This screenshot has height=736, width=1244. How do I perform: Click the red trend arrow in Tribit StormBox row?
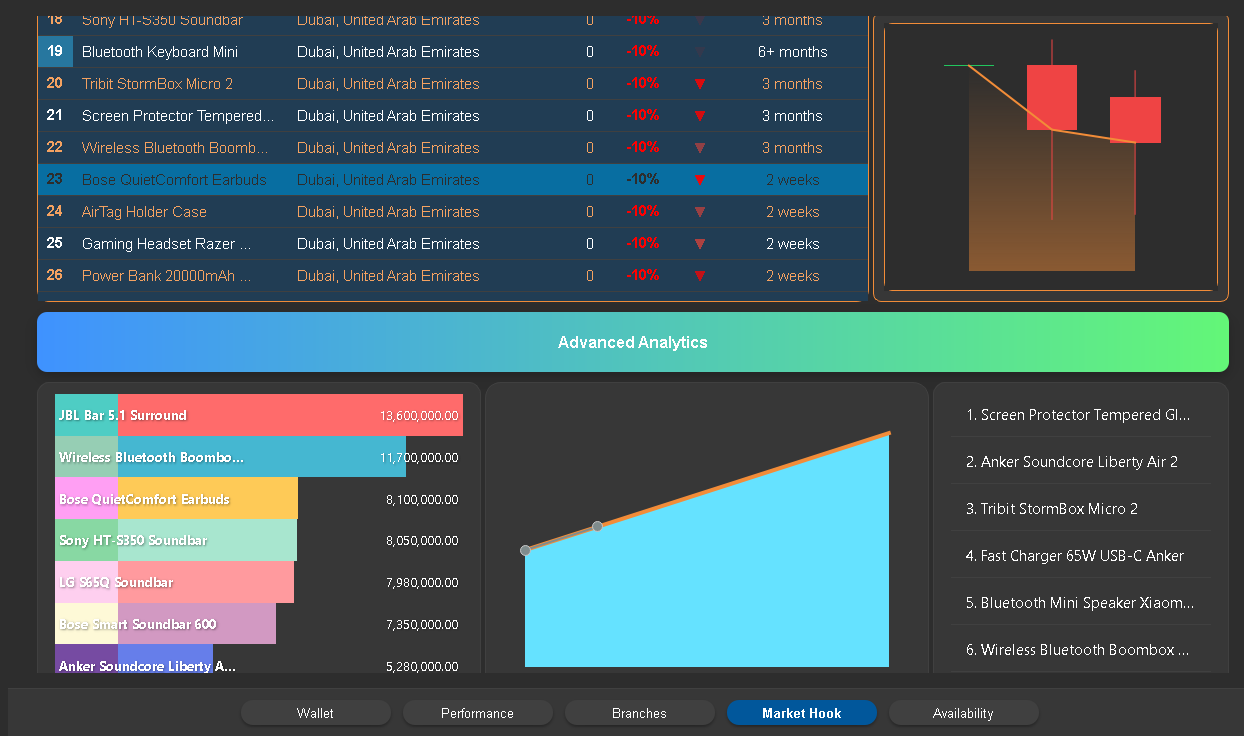pyautogui.click(x=700, y=84)
